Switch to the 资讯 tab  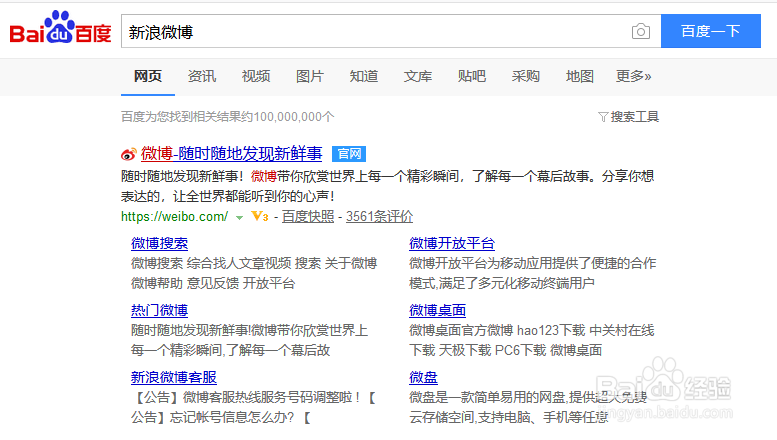(x=202, y=76)
